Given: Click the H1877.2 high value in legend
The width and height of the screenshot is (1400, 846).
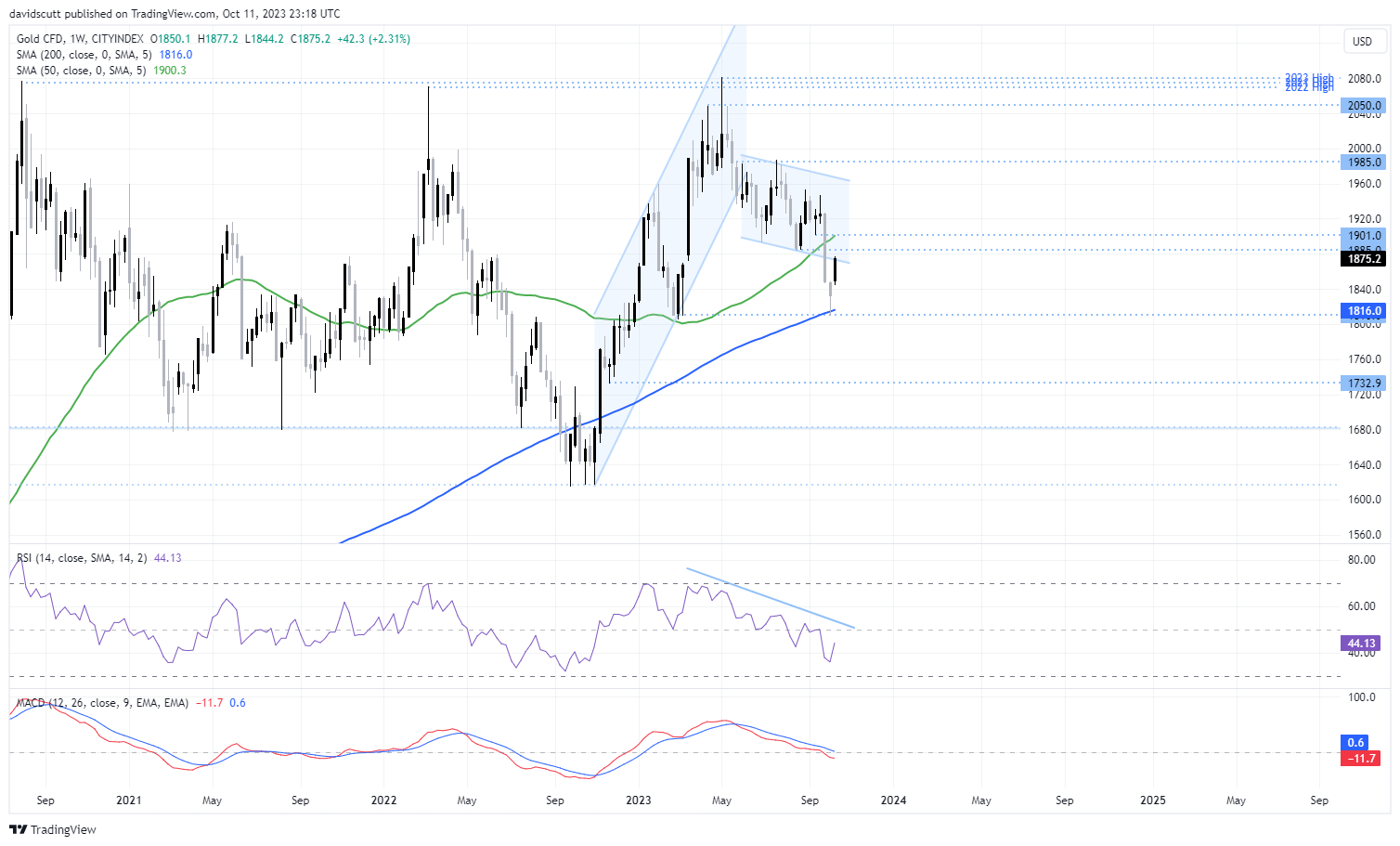Looking at the screenshot, I should pyautogui.click(x=218, y=39).
